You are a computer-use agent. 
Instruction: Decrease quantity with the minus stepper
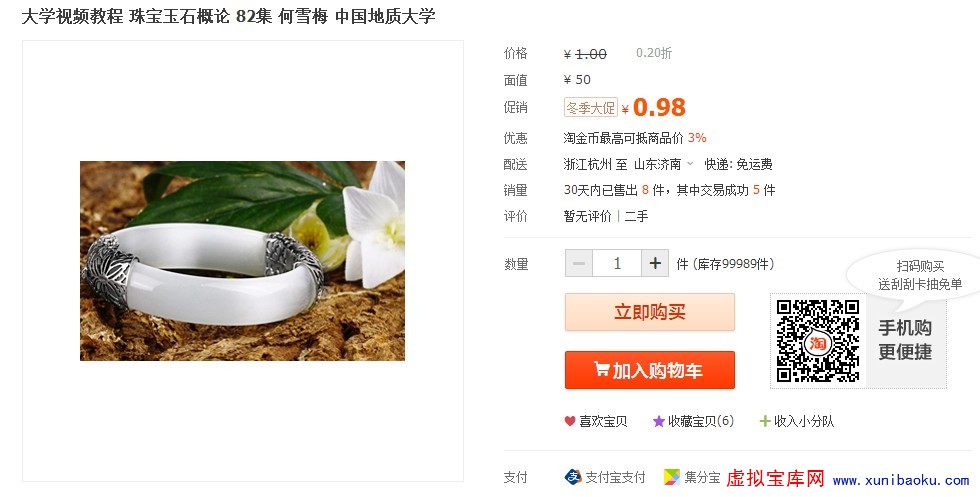579,264
